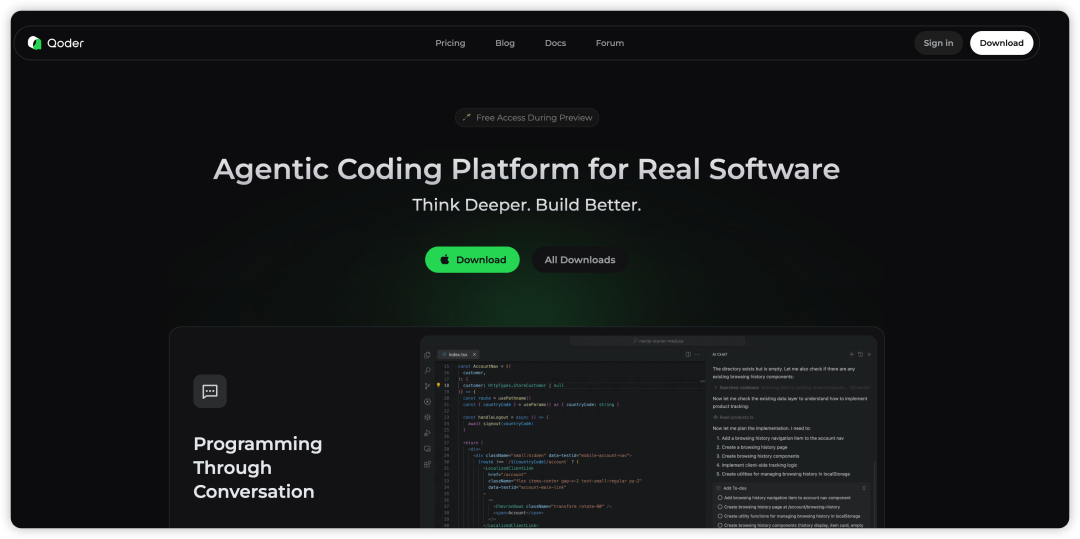Screen dimensions: 1080x539
Task: Open the chat history icon in AI Chat
Action: 860,354
